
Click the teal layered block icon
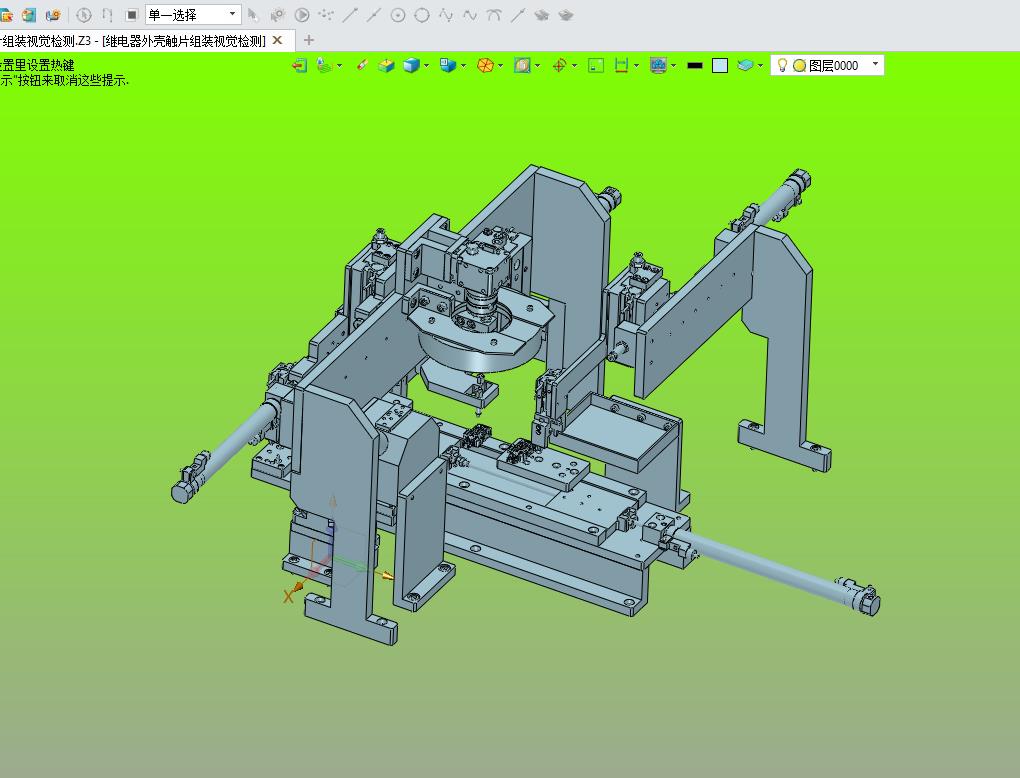(745, 65)
